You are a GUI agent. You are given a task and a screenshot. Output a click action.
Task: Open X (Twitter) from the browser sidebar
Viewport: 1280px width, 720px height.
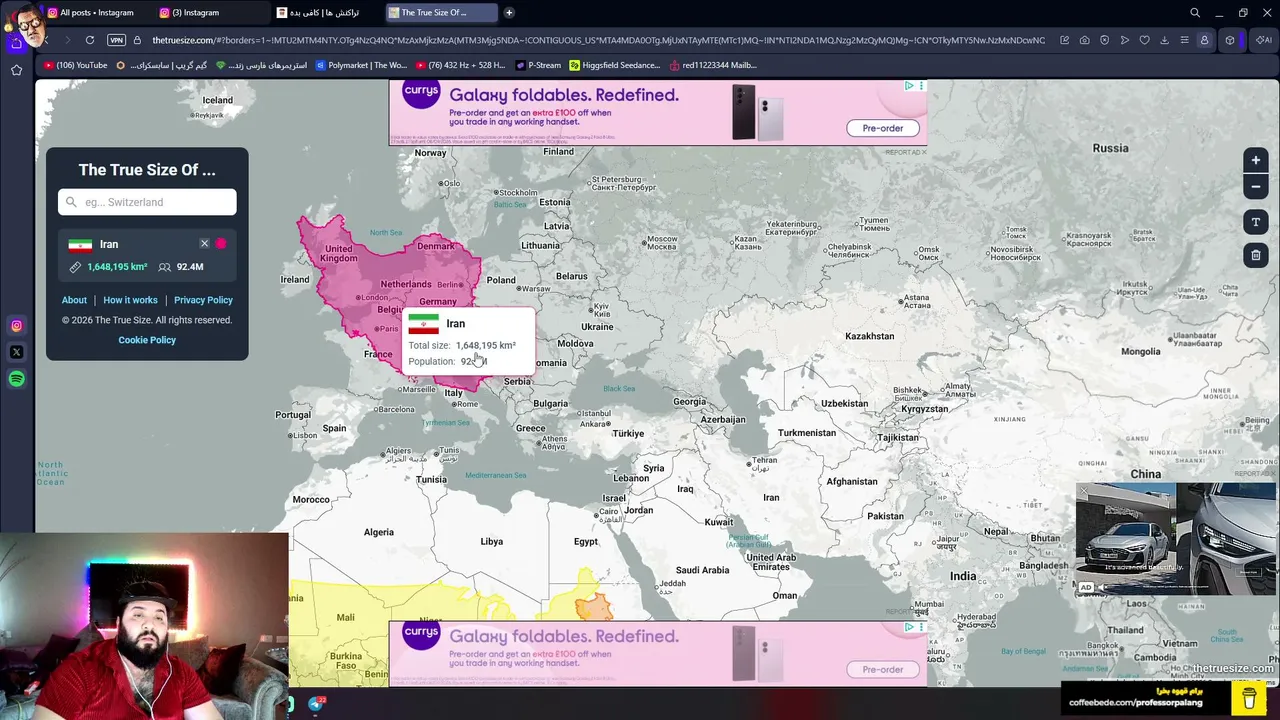tap(17, 352)
